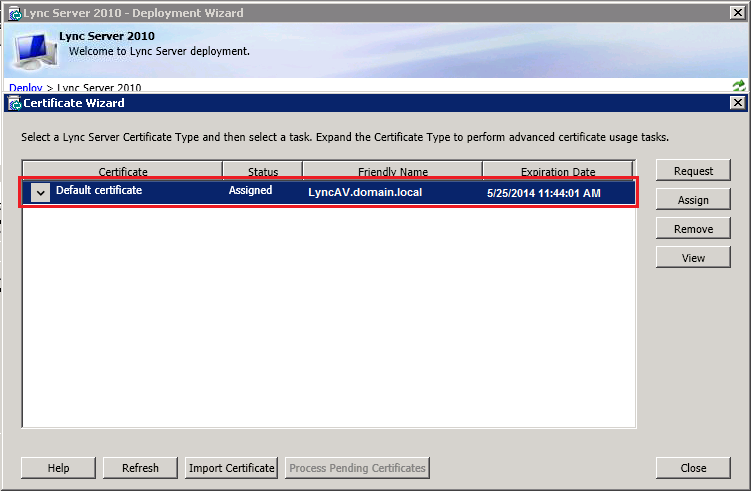Viewport: 751px width, 491px height.
Task: Click the Certificate Wizard title bar icon
Action: pos(15,103)
